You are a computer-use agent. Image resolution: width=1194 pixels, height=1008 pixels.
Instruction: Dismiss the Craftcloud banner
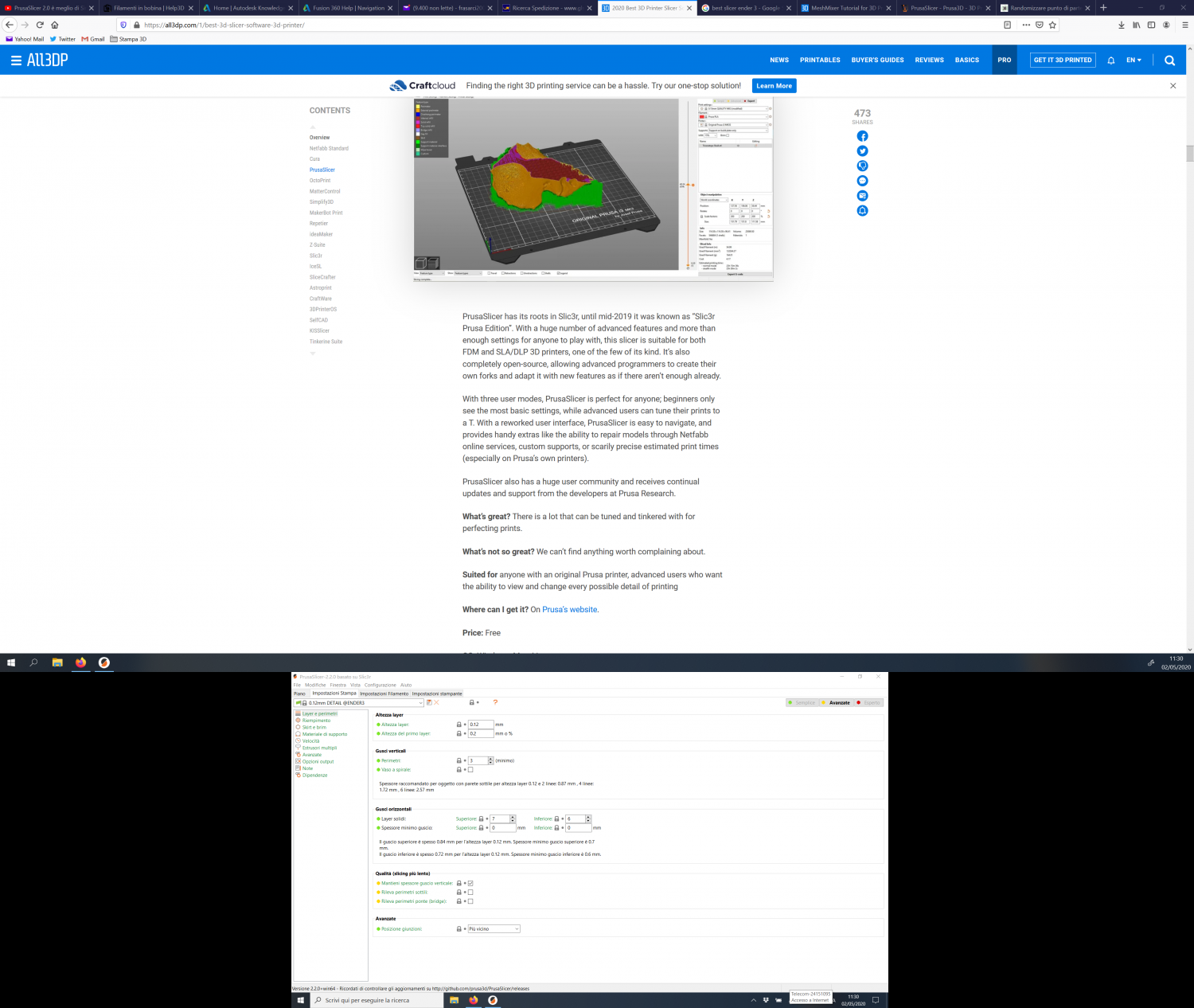(1173, 86)
